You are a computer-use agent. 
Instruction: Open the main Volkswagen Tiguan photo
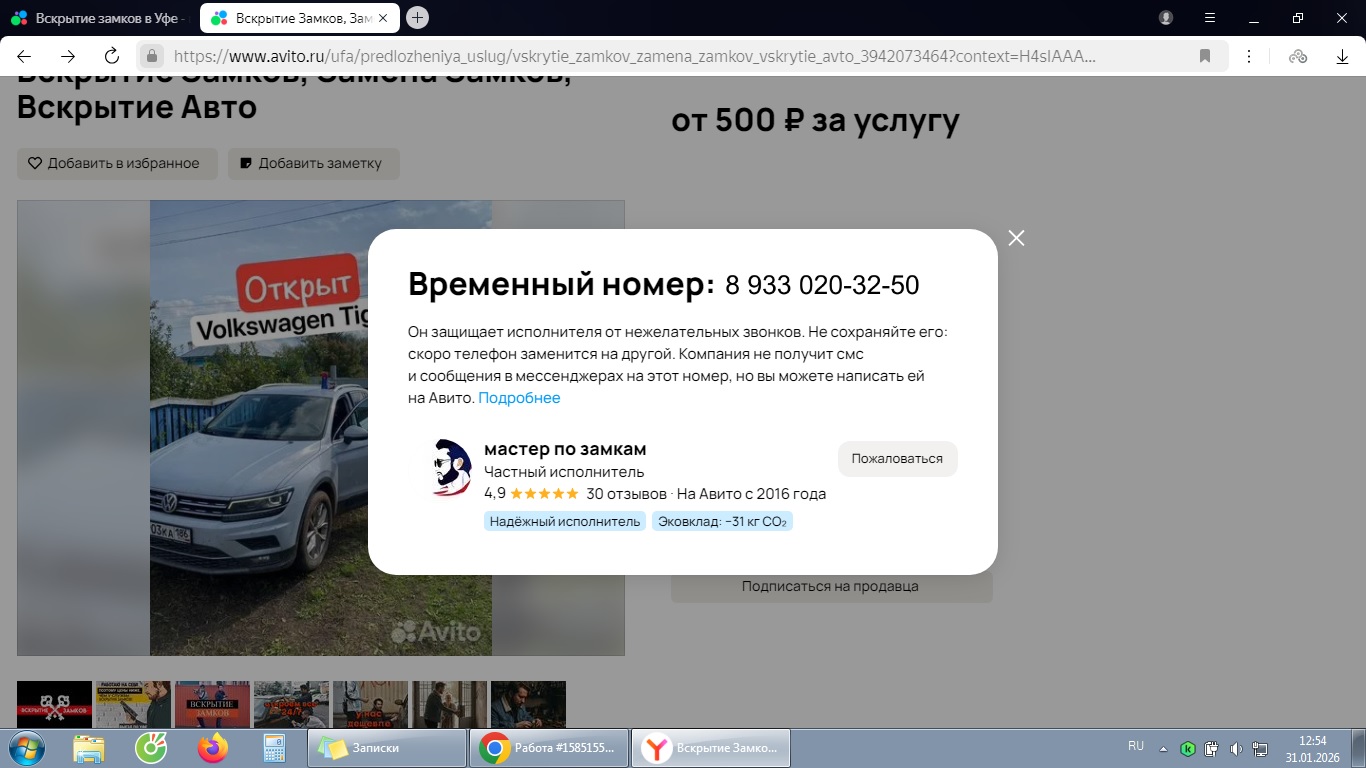click(320, 428)
